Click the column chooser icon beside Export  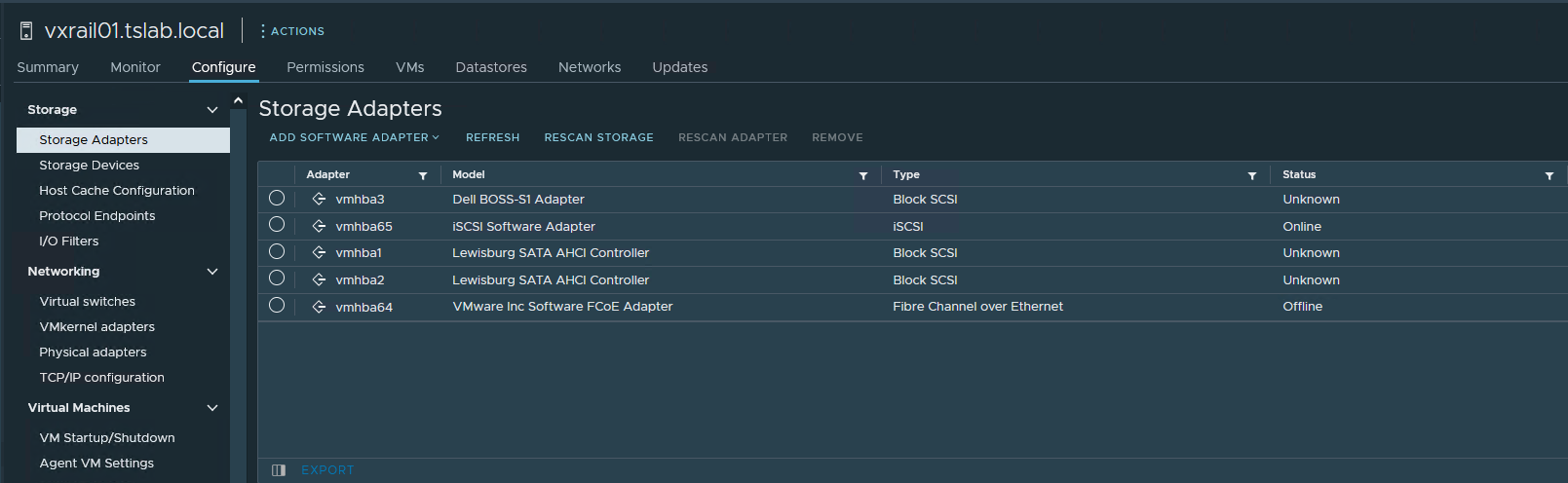[279, 470]
